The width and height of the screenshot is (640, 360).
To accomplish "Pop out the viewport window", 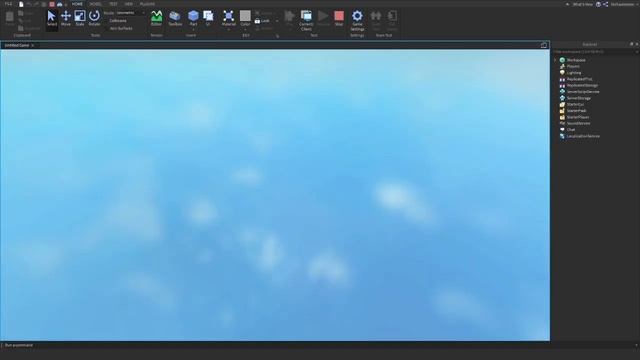I will pyautogui.click(x=544, y=45).
